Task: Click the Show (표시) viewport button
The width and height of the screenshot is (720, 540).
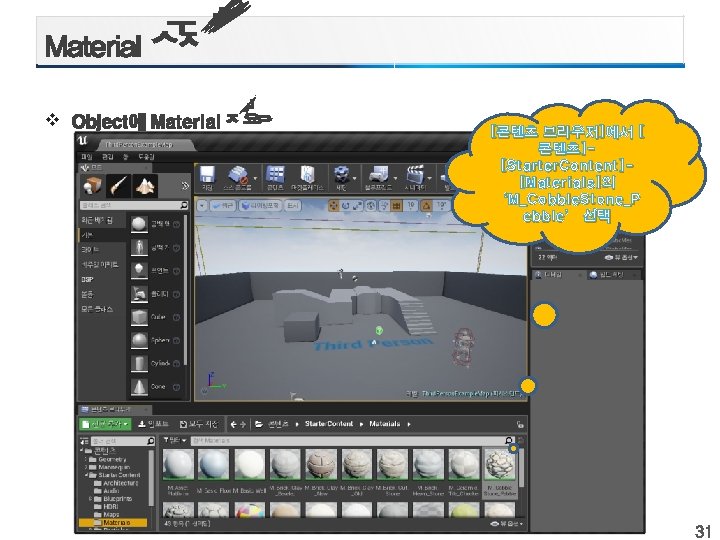Action: click(292, 206)
